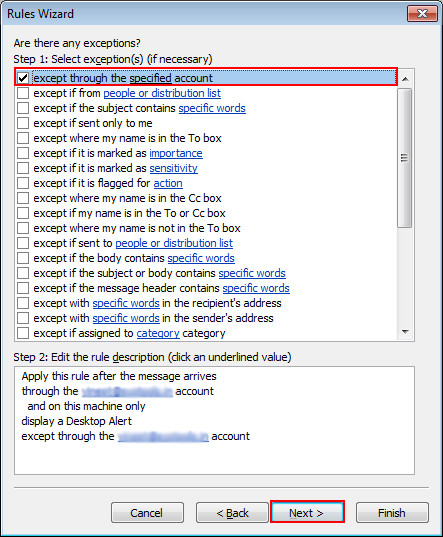The image size is (443, 537).
Task: Enable 'except where my name is in the To box'
Action: point(23,138)
